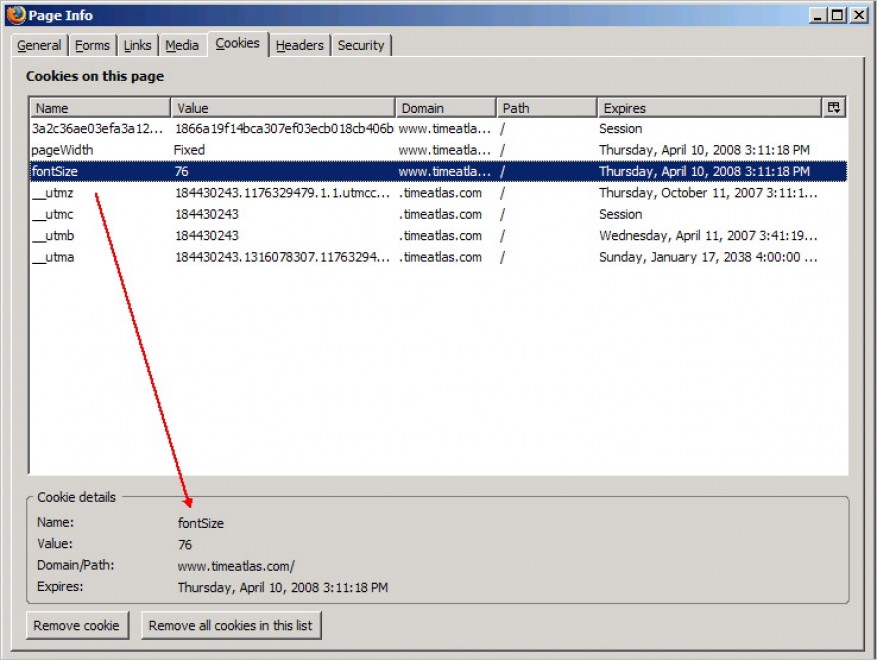Minimize the Page Info window

pos(818,15)
